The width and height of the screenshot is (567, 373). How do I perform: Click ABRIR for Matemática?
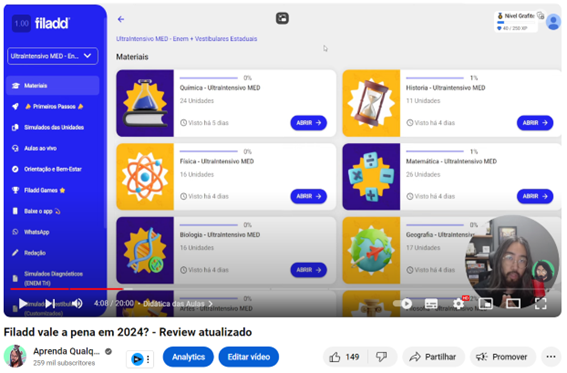(x=535, y=196)
